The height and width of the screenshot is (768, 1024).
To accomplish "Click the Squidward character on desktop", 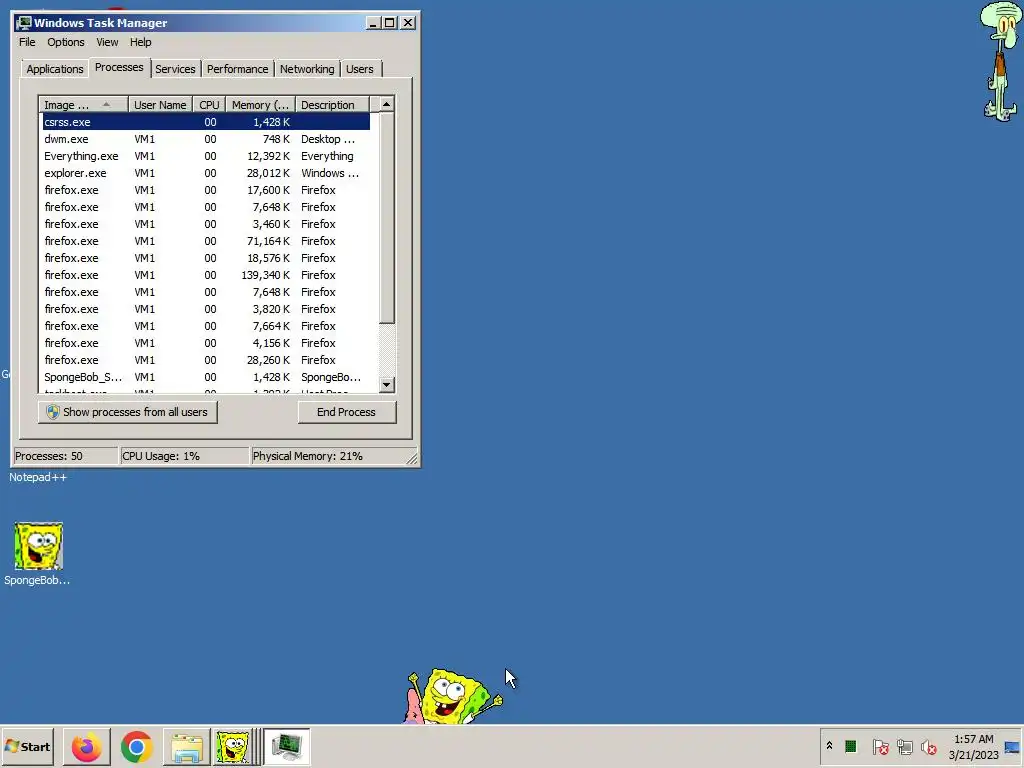I will click(x=1000, y=61).
